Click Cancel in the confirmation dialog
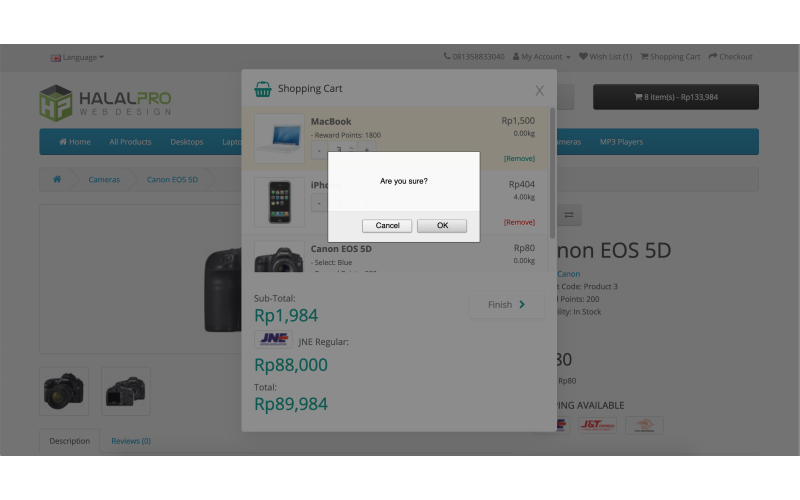 point(387,226)
